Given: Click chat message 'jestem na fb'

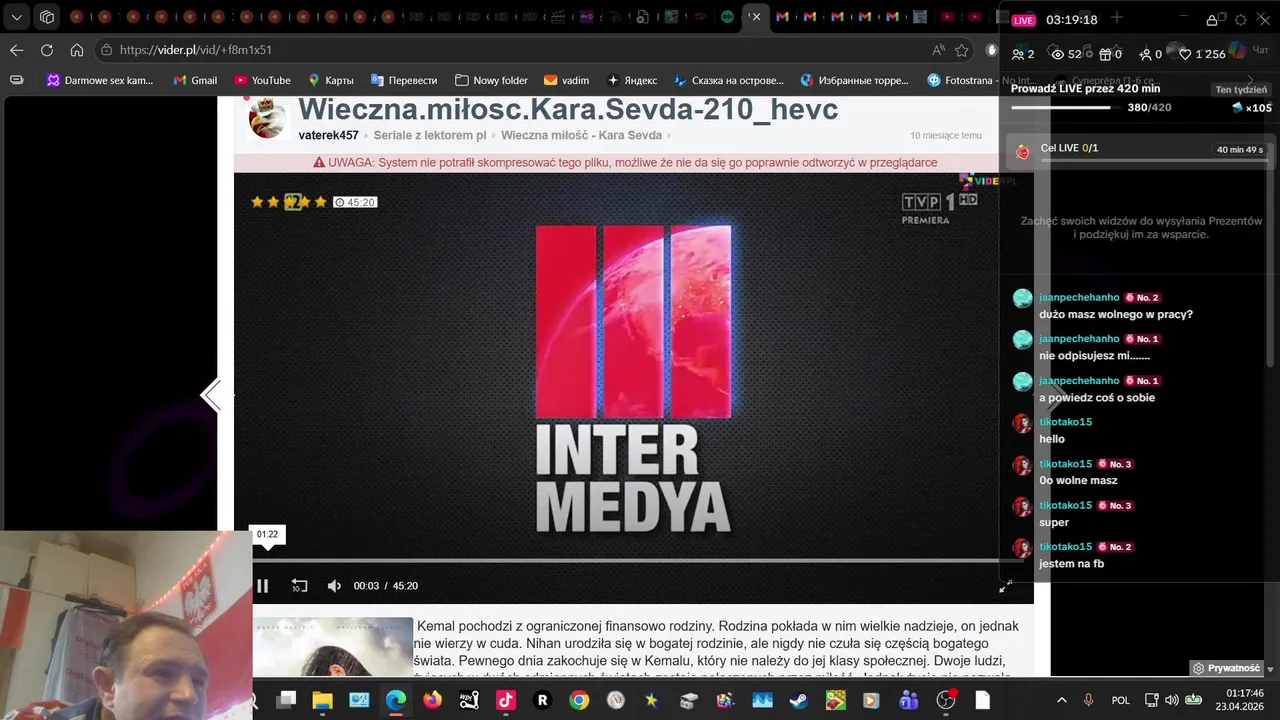Looking at the screenshot, I should (1071, 564).
